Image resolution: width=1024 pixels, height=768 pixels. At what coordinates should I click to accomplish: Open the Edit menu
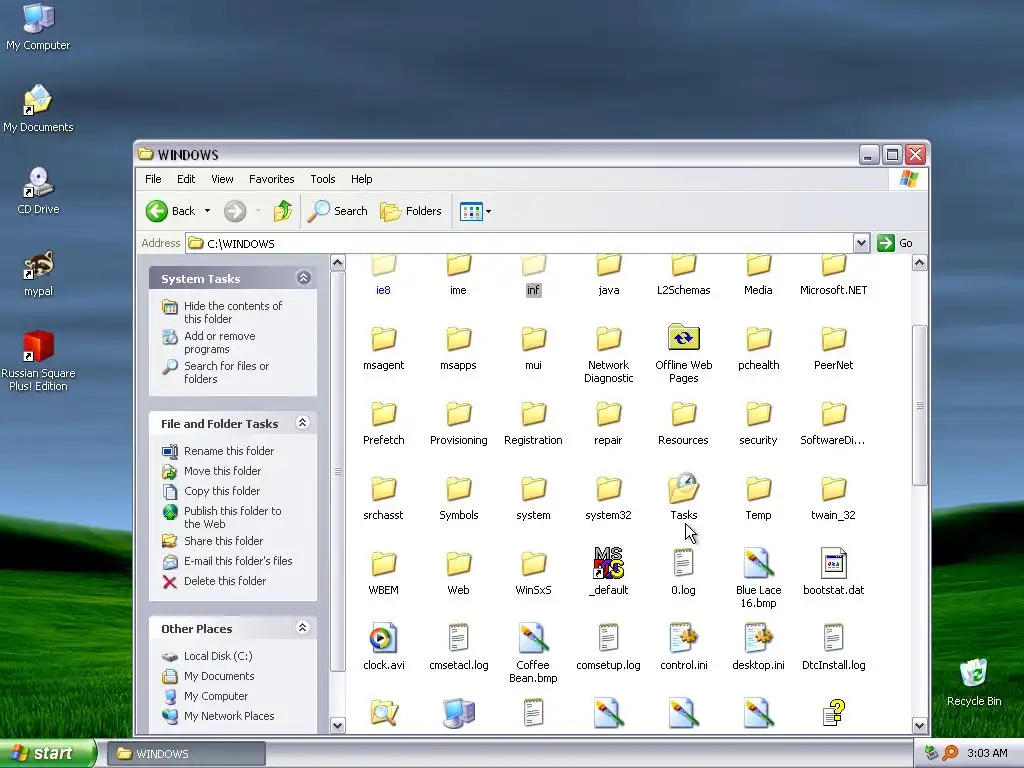coord(186,179)
